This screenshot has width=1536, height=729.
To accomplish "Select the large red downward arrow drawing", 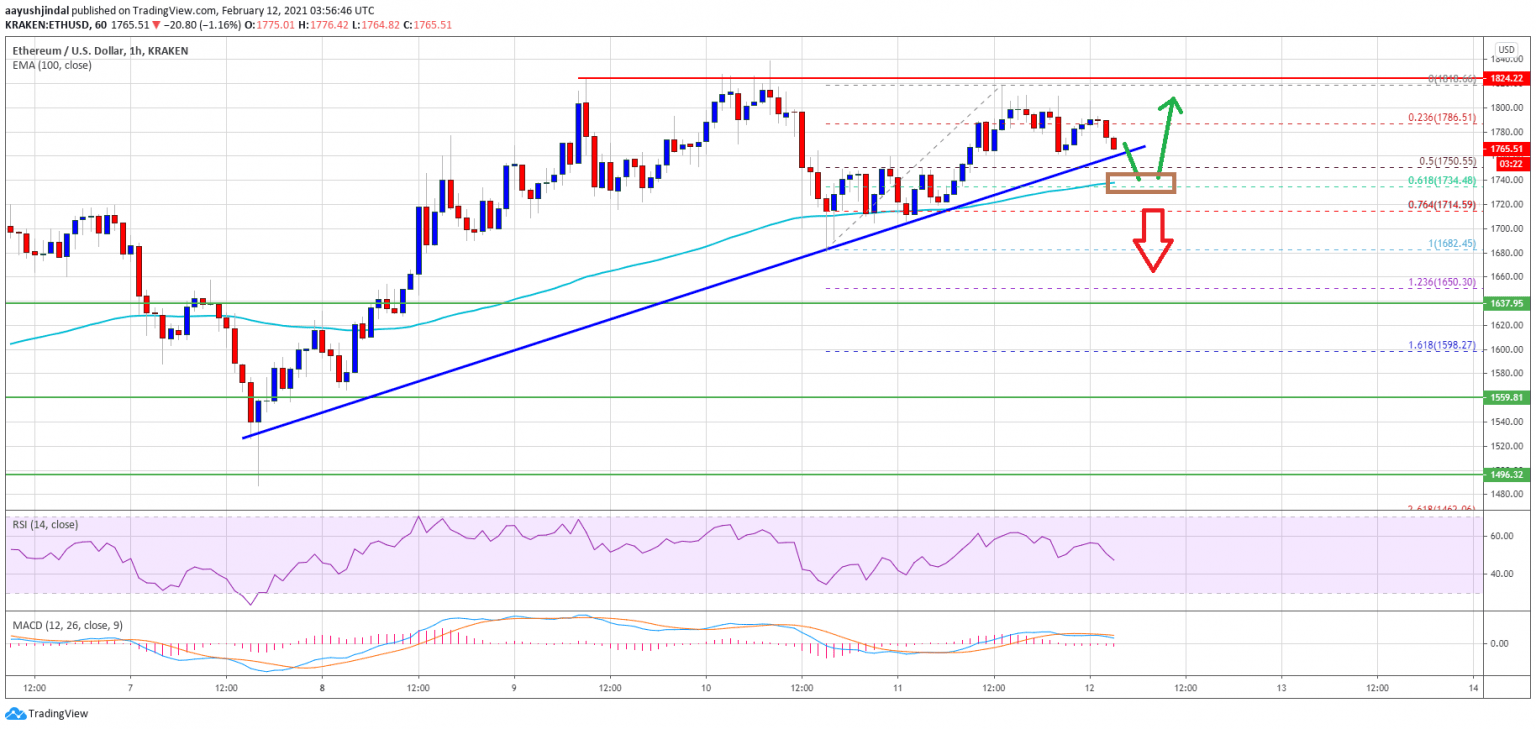I will [1154, 240].
